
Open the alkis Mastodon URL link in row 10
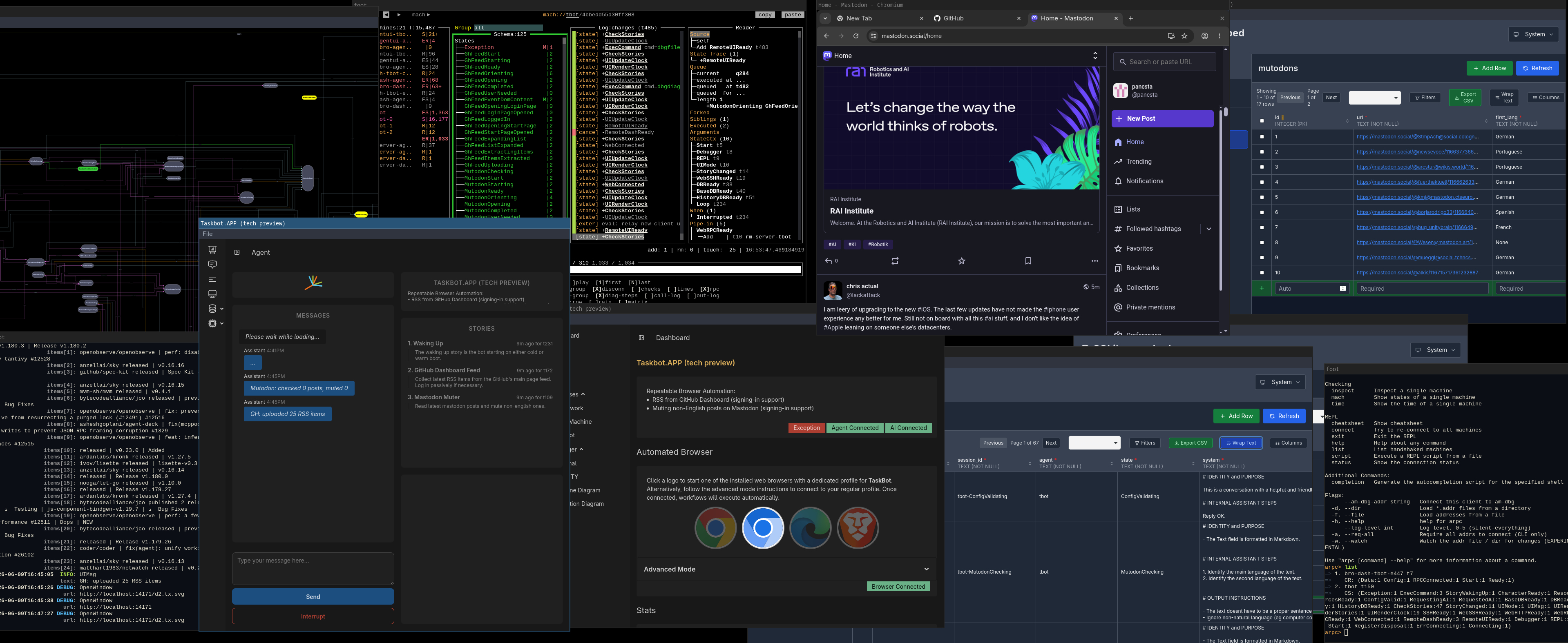pyautogui.click(x=1417, y=273)
